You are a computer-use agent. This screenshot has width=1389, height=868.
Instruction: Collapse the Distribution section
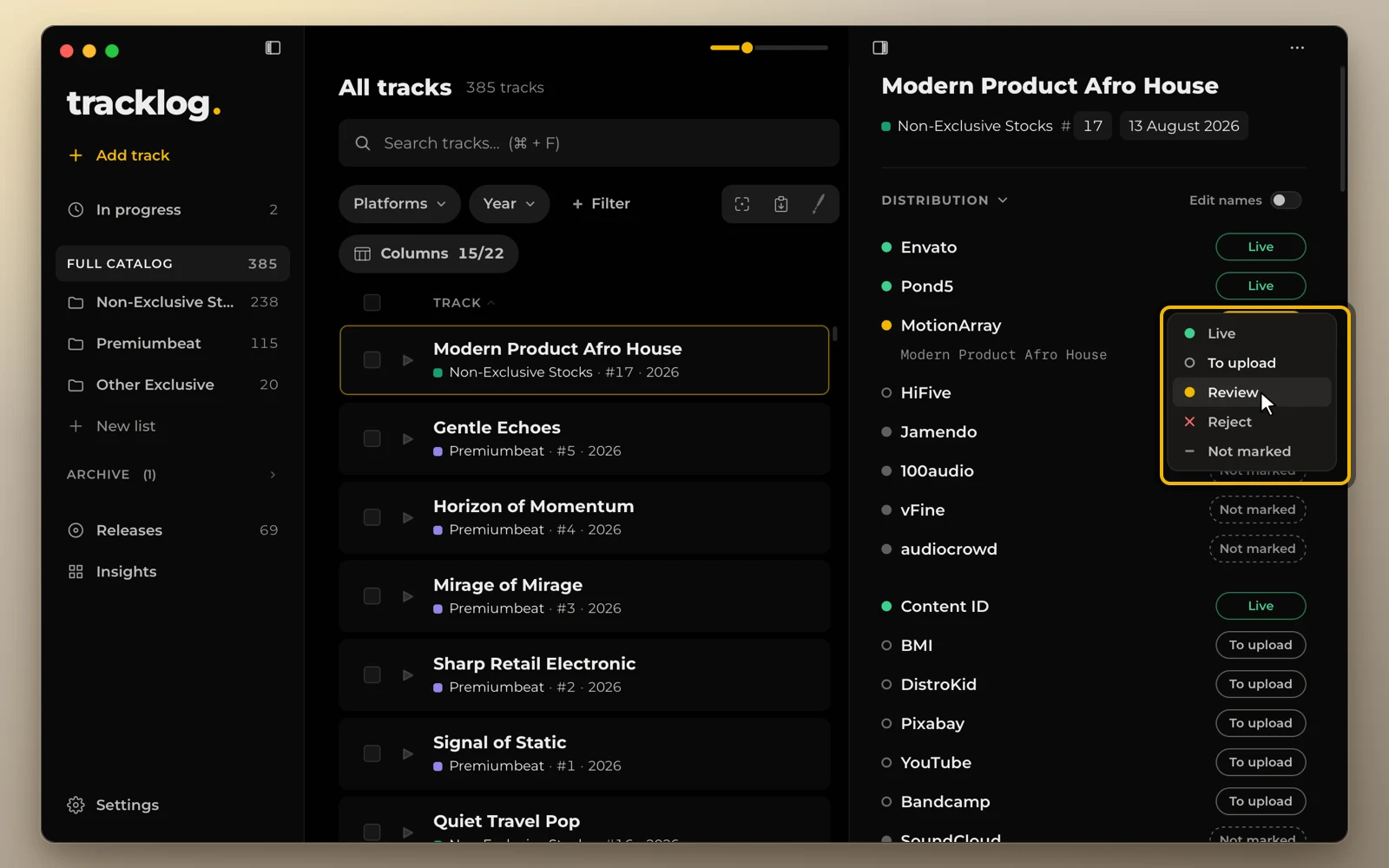945,201
